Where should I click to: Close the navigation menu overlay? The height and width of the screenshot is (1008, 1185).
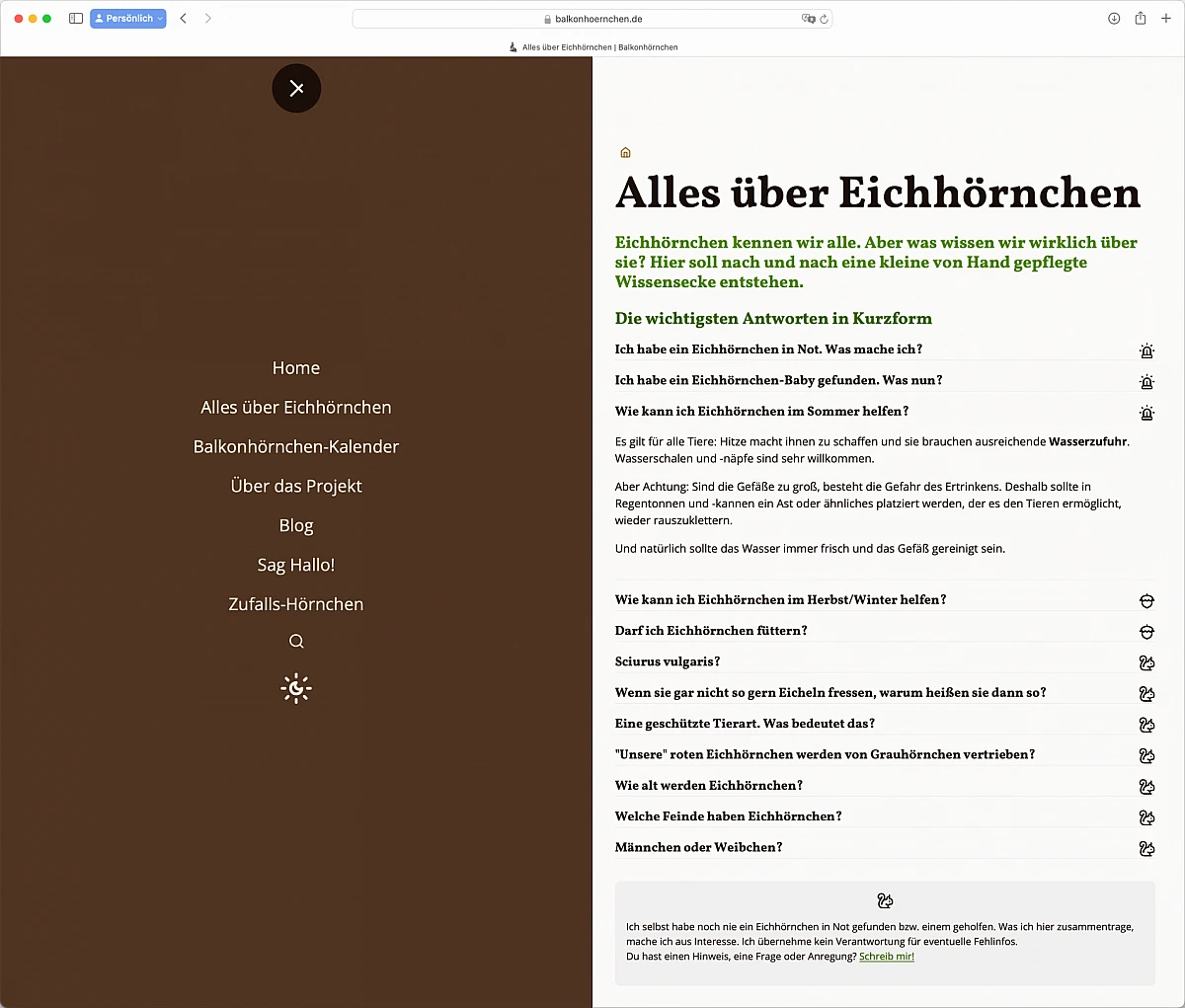click(296, 89)
